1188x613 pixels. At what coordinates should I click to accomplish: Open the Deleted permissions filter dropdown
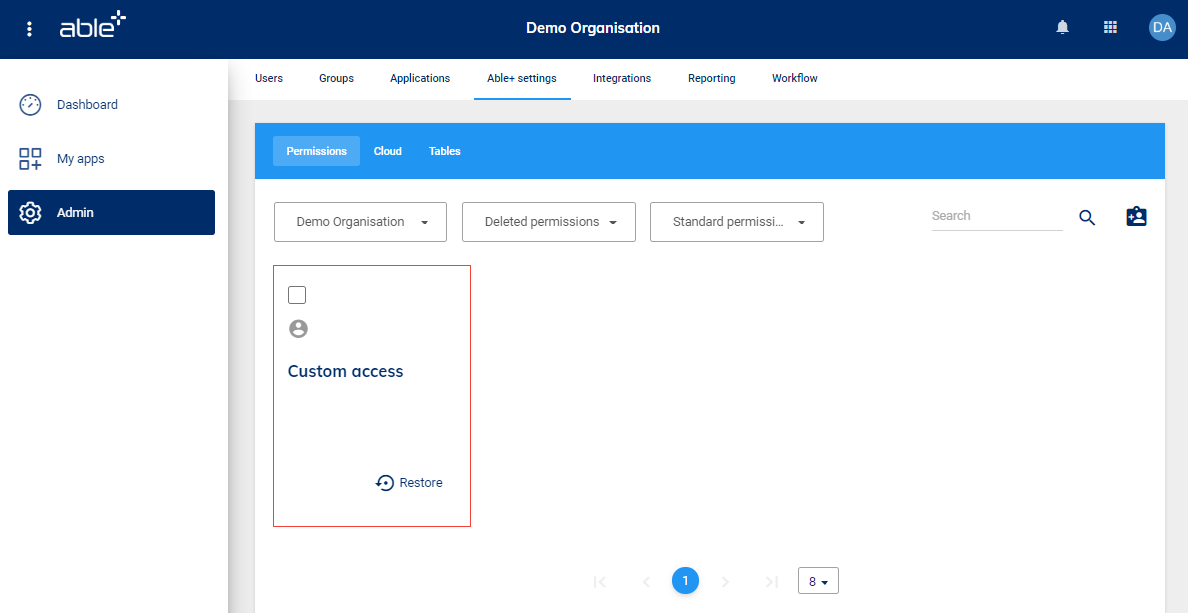[549, 222]
